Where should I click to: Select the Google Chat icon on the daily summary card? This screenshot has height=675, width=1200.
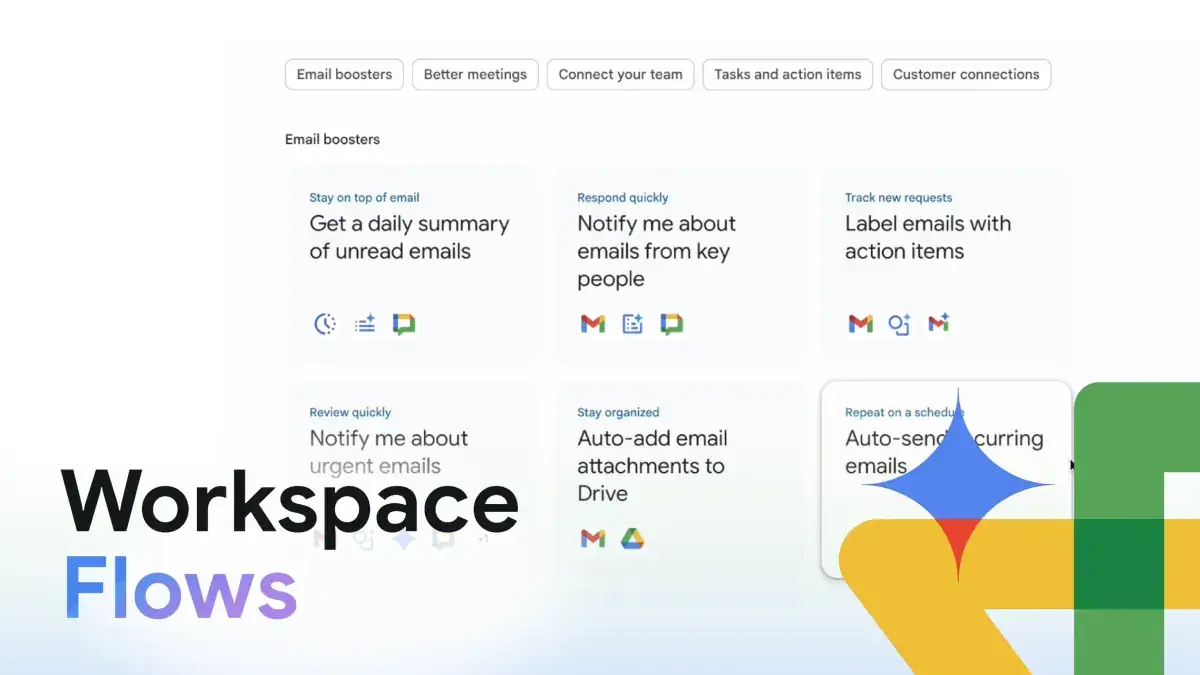(404, 323)
